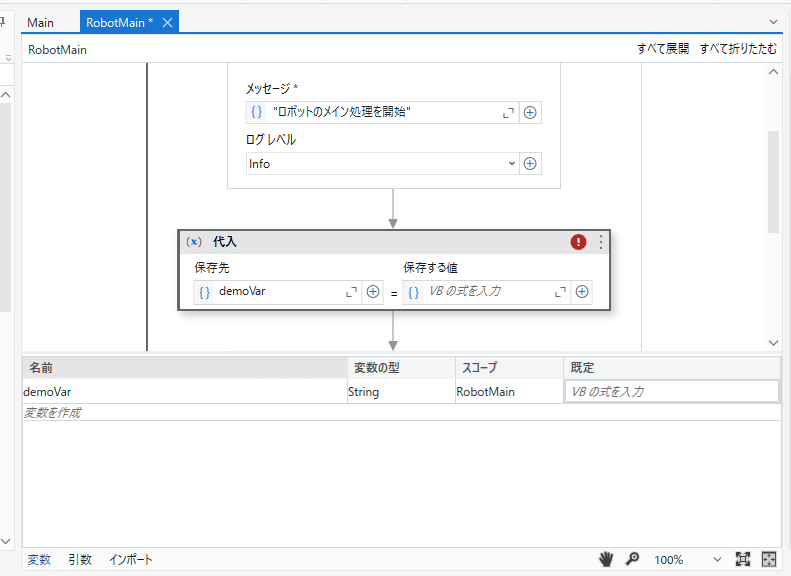The image size is (791, 576).
Task: Click 変数を作成 to create variable
Action: (52, 413)
